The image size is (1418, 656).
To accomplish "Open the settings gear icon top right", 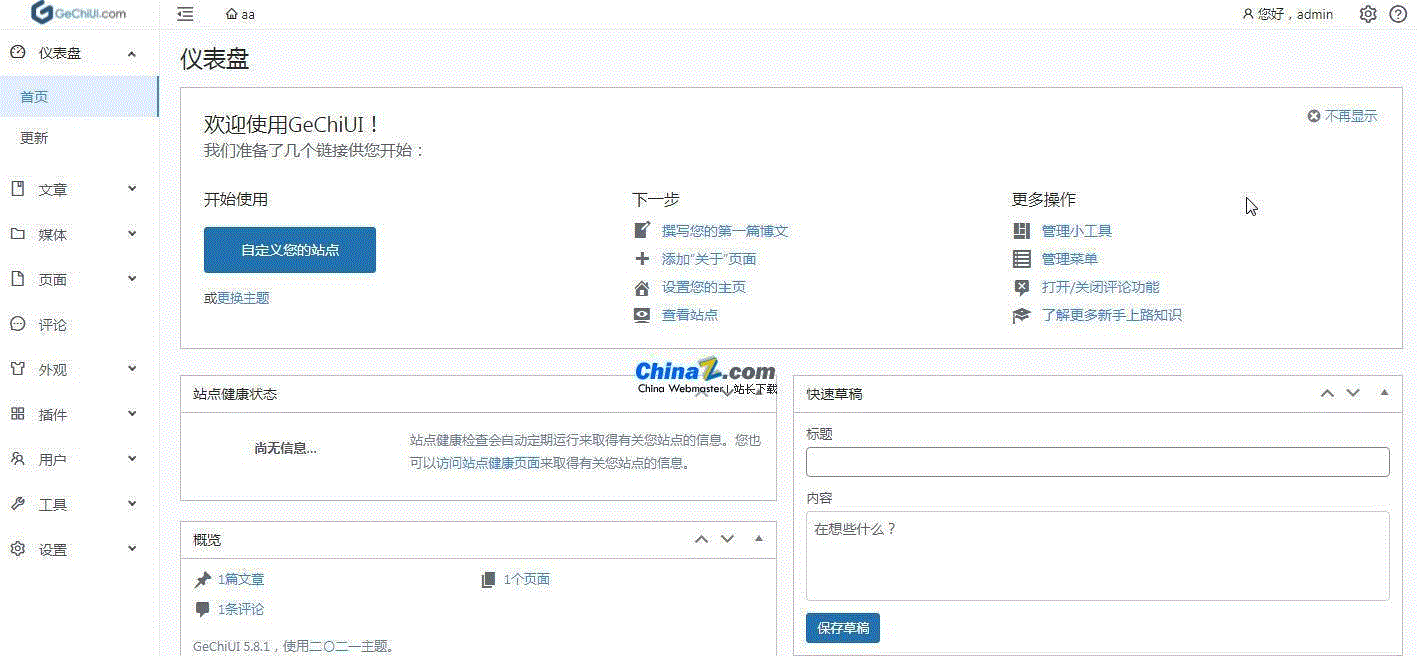I will (x=1368, y=14).
